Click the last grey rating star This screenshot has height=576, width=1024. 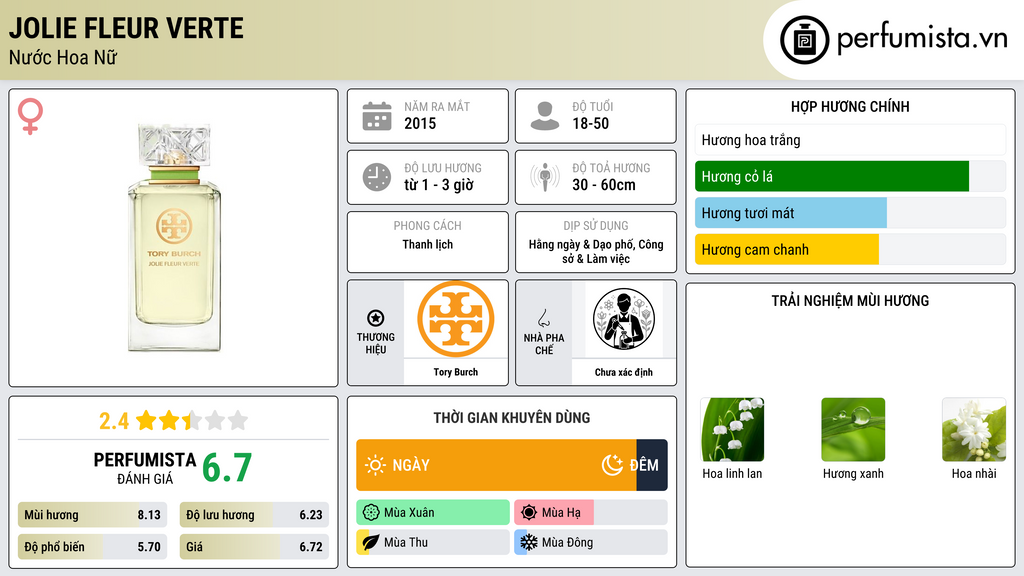pyautogui.click(x=238, y=420)
